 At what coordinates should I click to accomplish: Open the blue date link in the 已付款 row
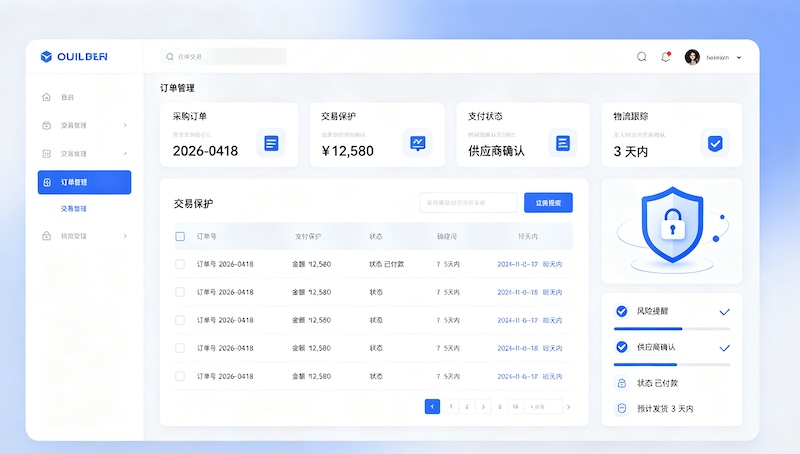tap(530, 264)
